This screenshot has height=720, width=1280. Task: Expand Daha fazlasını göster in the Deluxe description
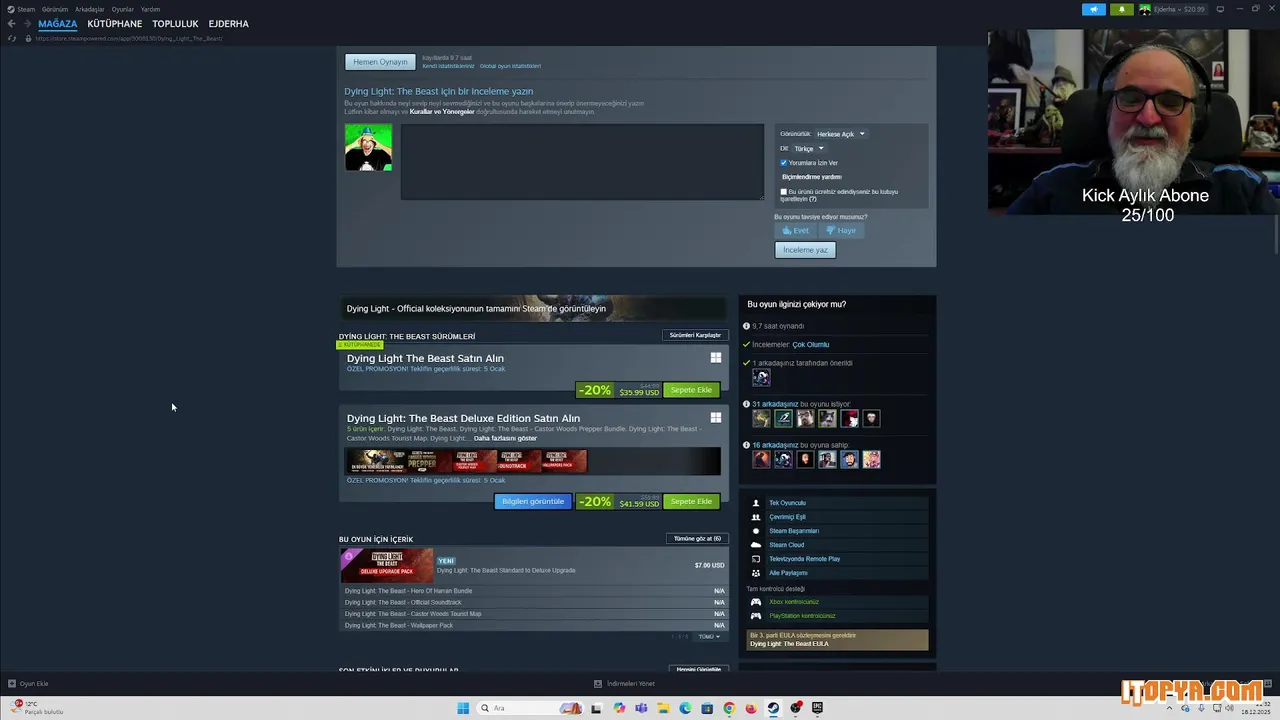click(505, 438)
